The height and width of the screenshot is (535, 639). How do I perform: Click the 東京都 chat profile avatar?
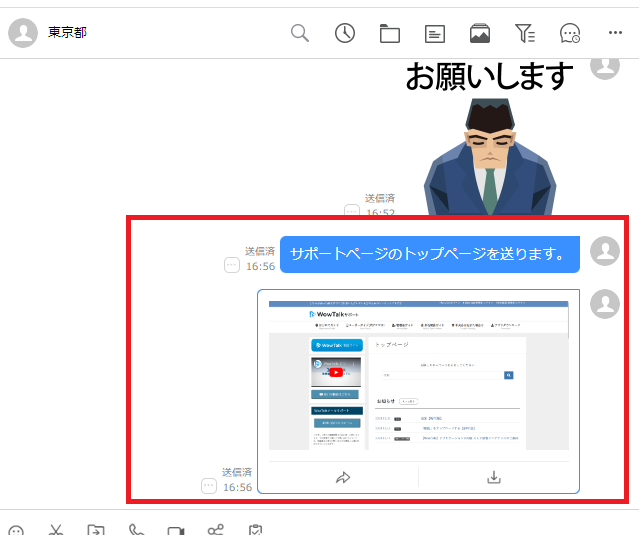pyautogui.click(x=23, y=33)
